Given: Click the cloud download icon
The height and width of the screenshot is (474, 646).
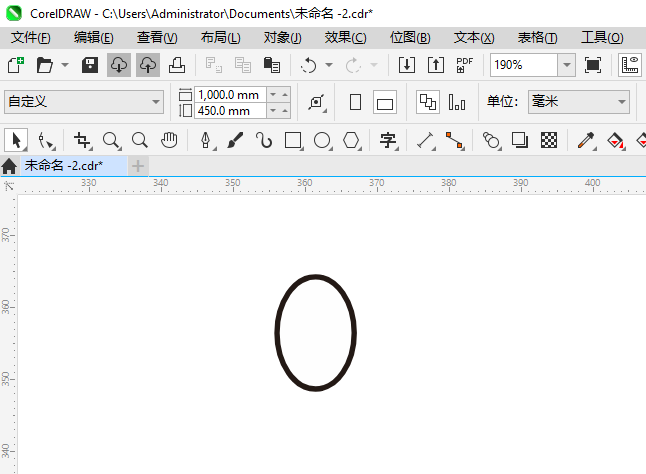Looking at the screenshot, I should pyautogui.click(x=119, y=65).
